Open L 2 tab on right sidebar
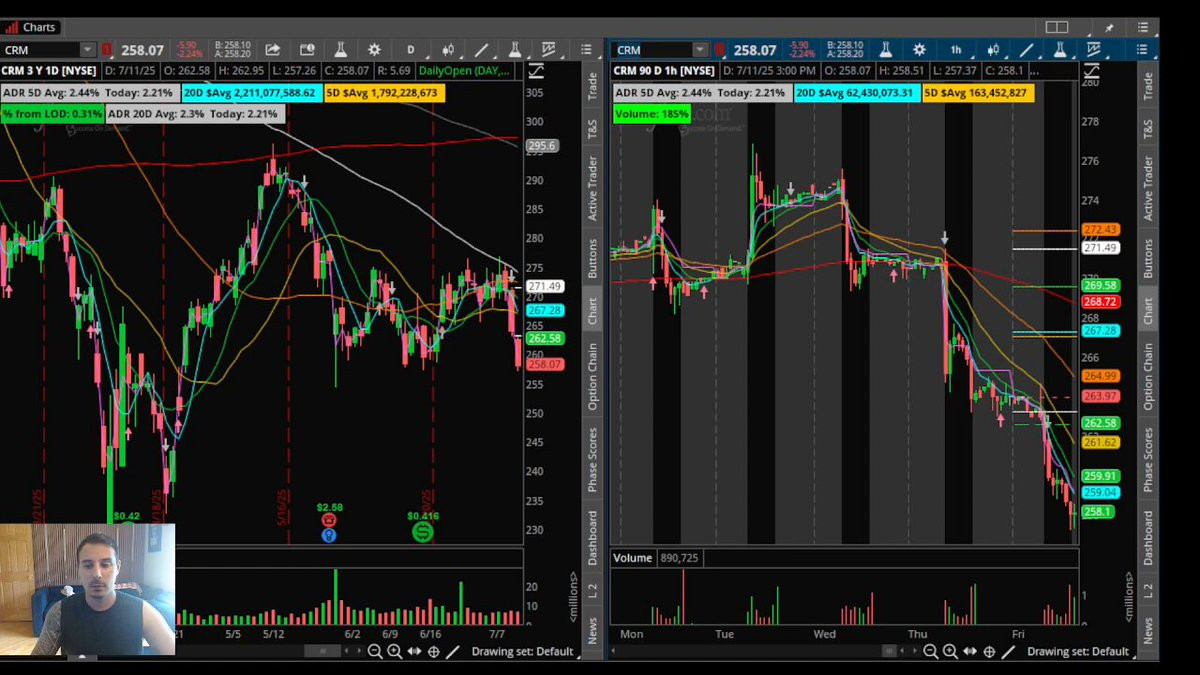1200x675 pixels. (x=1148, y=592)
